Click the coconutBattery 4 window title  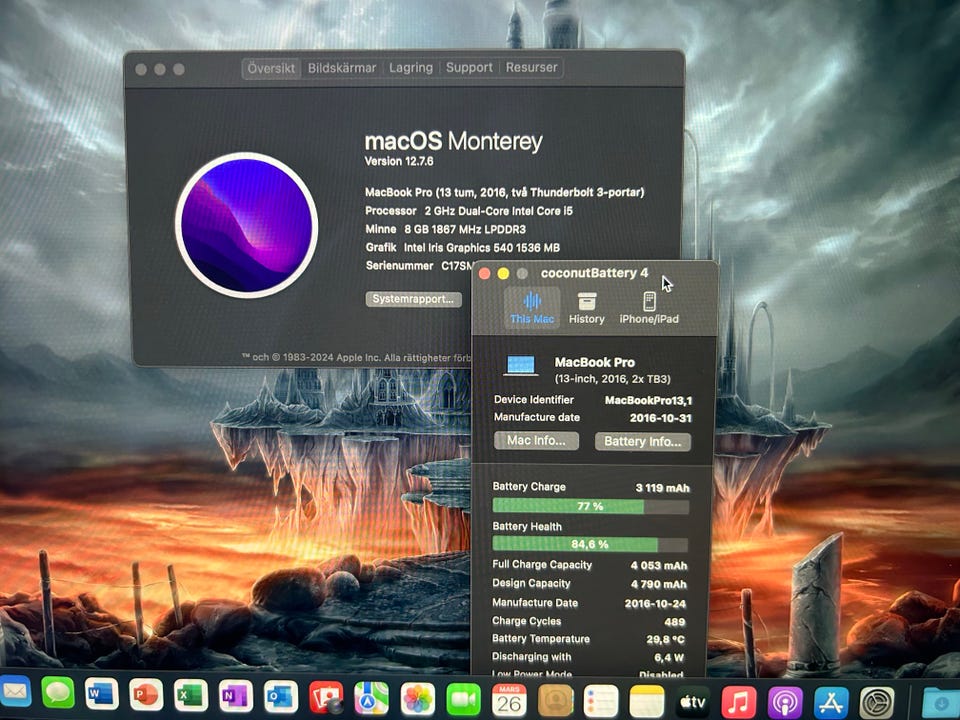[x=594, y=273]
